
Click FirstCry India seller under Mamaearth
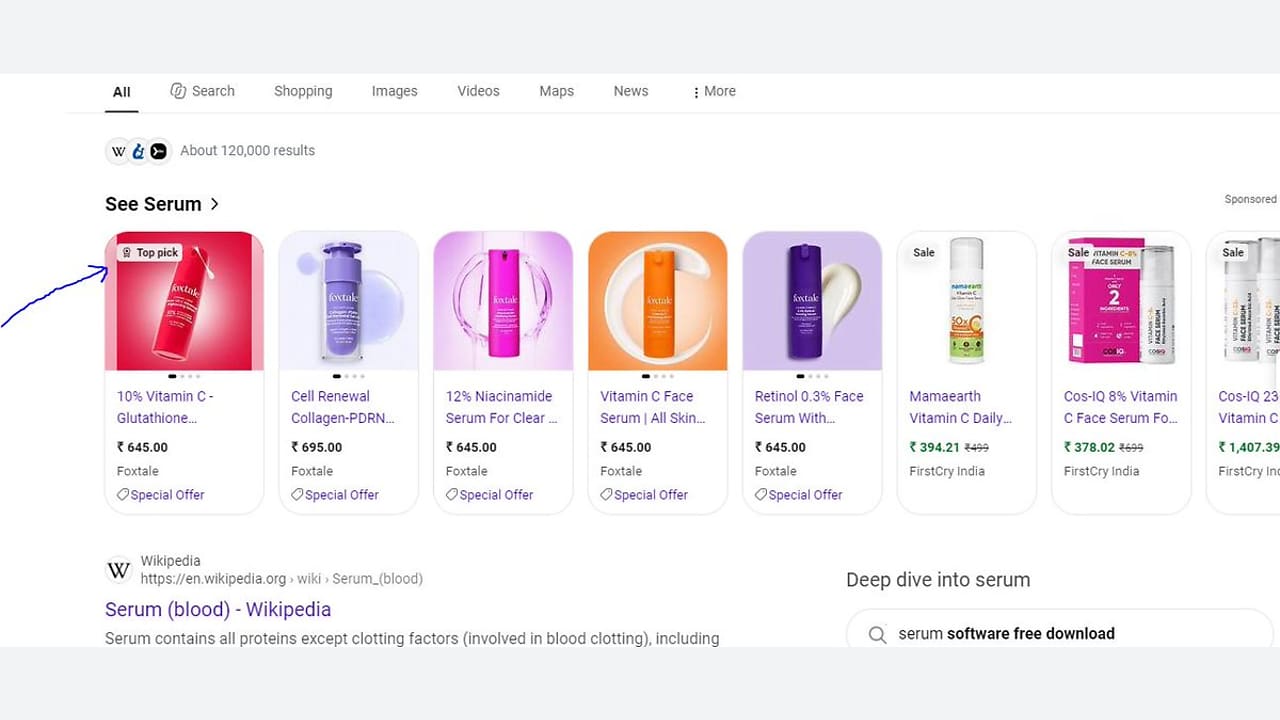coord(947,471)
